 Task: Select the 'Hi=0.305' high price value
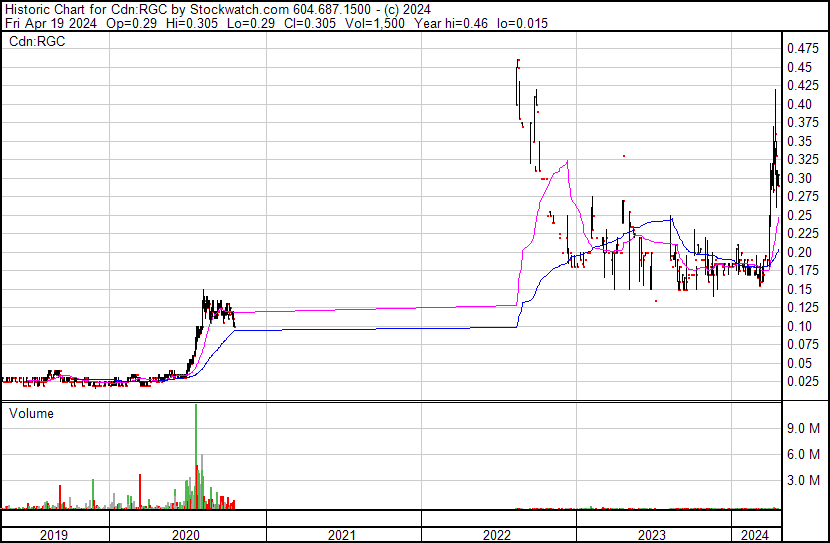tap(191, 23)
